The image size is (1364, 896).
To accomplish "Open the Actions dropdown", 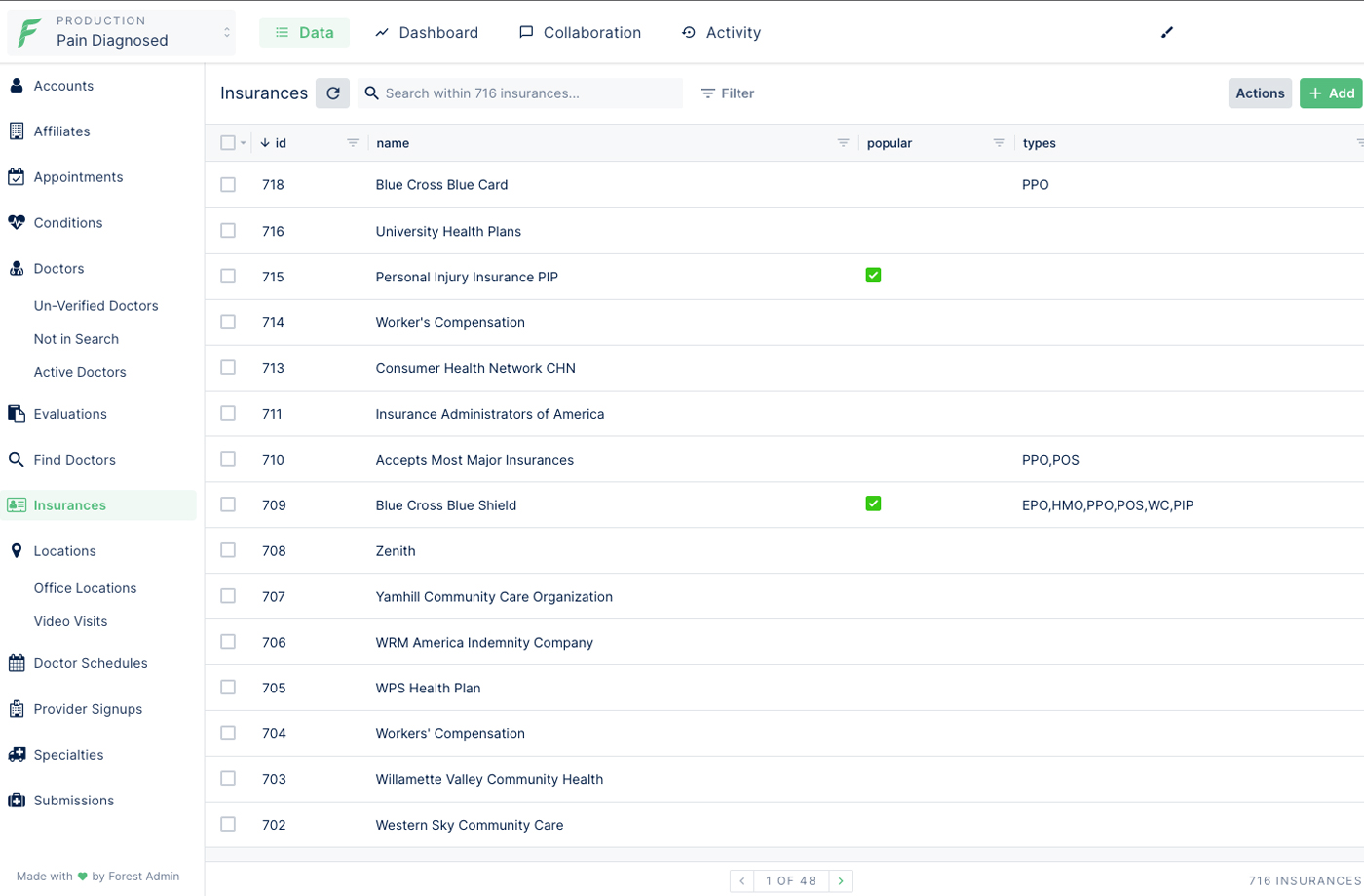I will (x=1260, y=93).
